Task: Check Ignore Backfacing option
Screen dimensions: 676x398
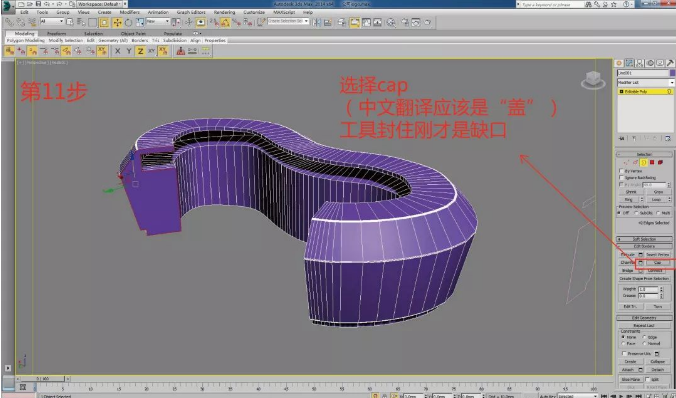Action: [622, 177]
